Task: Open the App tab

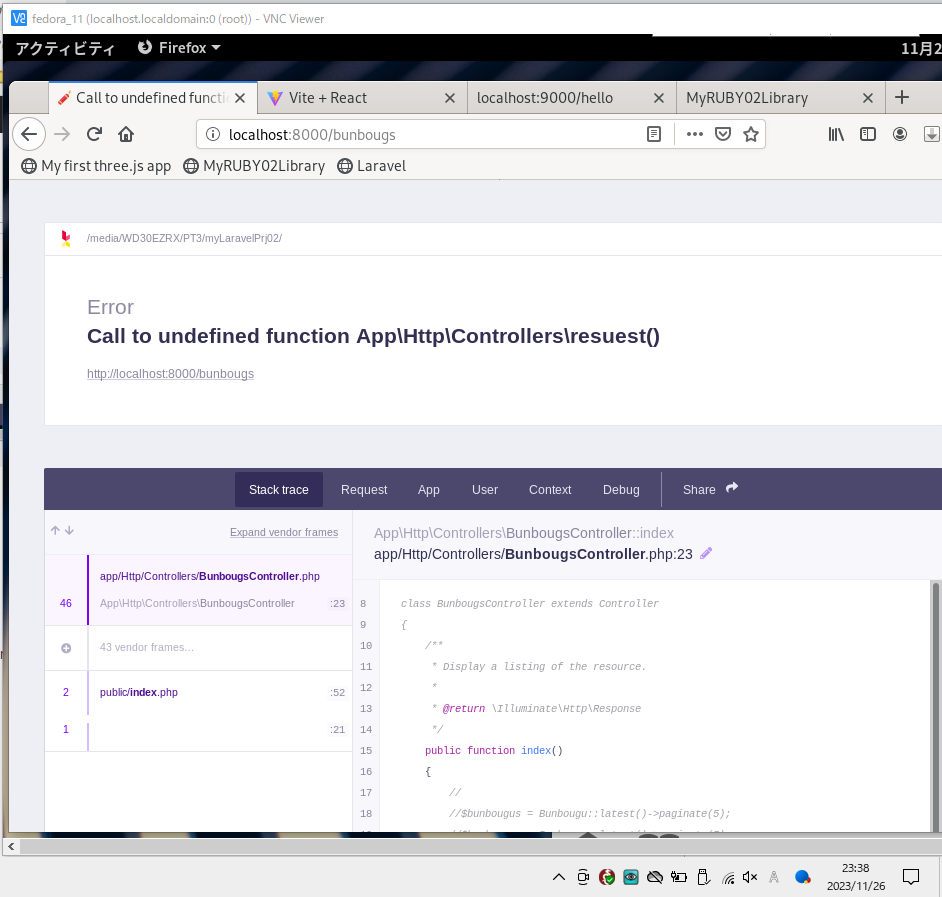Action: (x=429, y=490)
